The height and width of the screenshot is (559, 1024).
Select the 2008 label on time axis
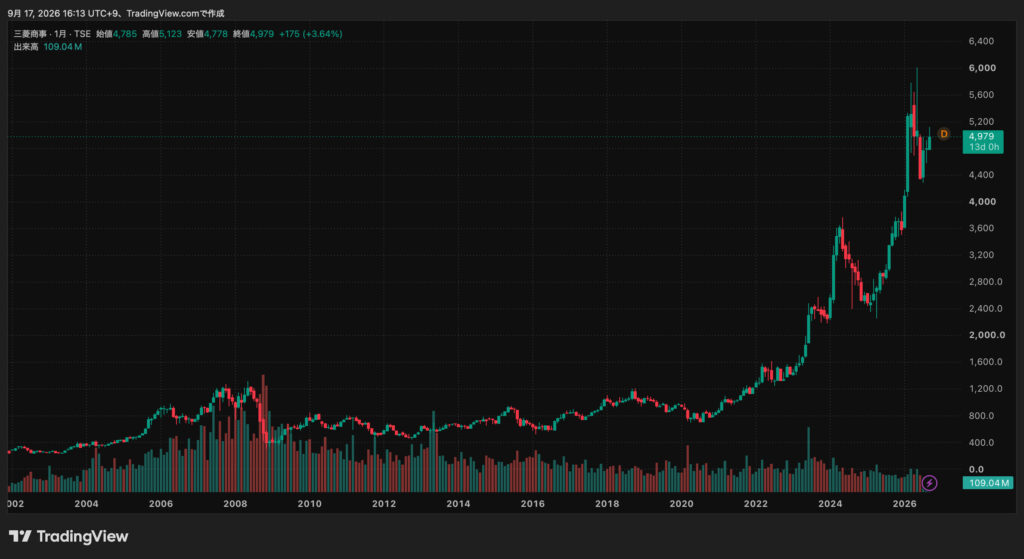[234, 503]
